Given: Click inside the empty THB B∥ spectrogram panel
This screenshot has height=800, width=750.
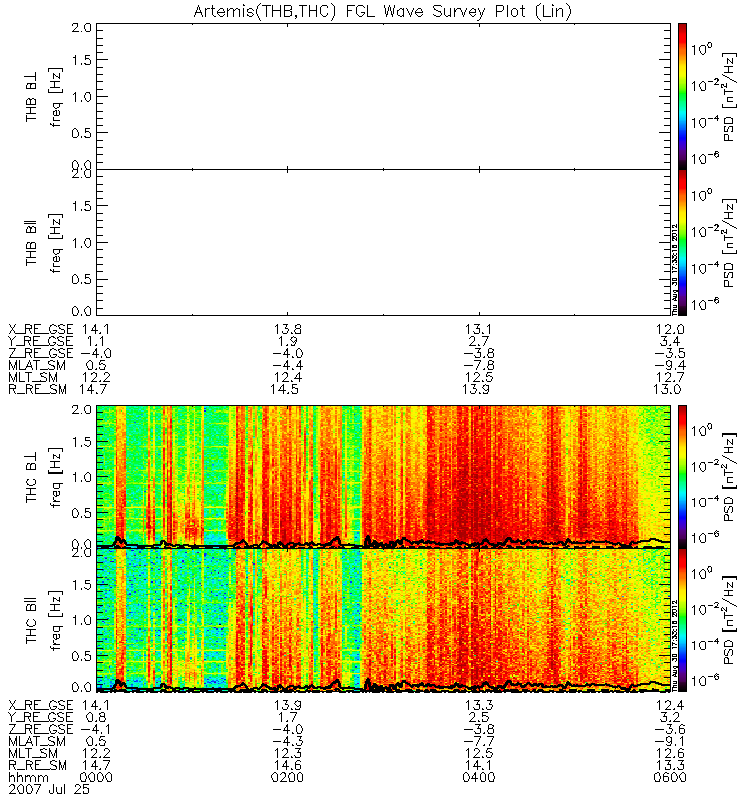Looking at the screenshot, I should [x=383, y=242].
